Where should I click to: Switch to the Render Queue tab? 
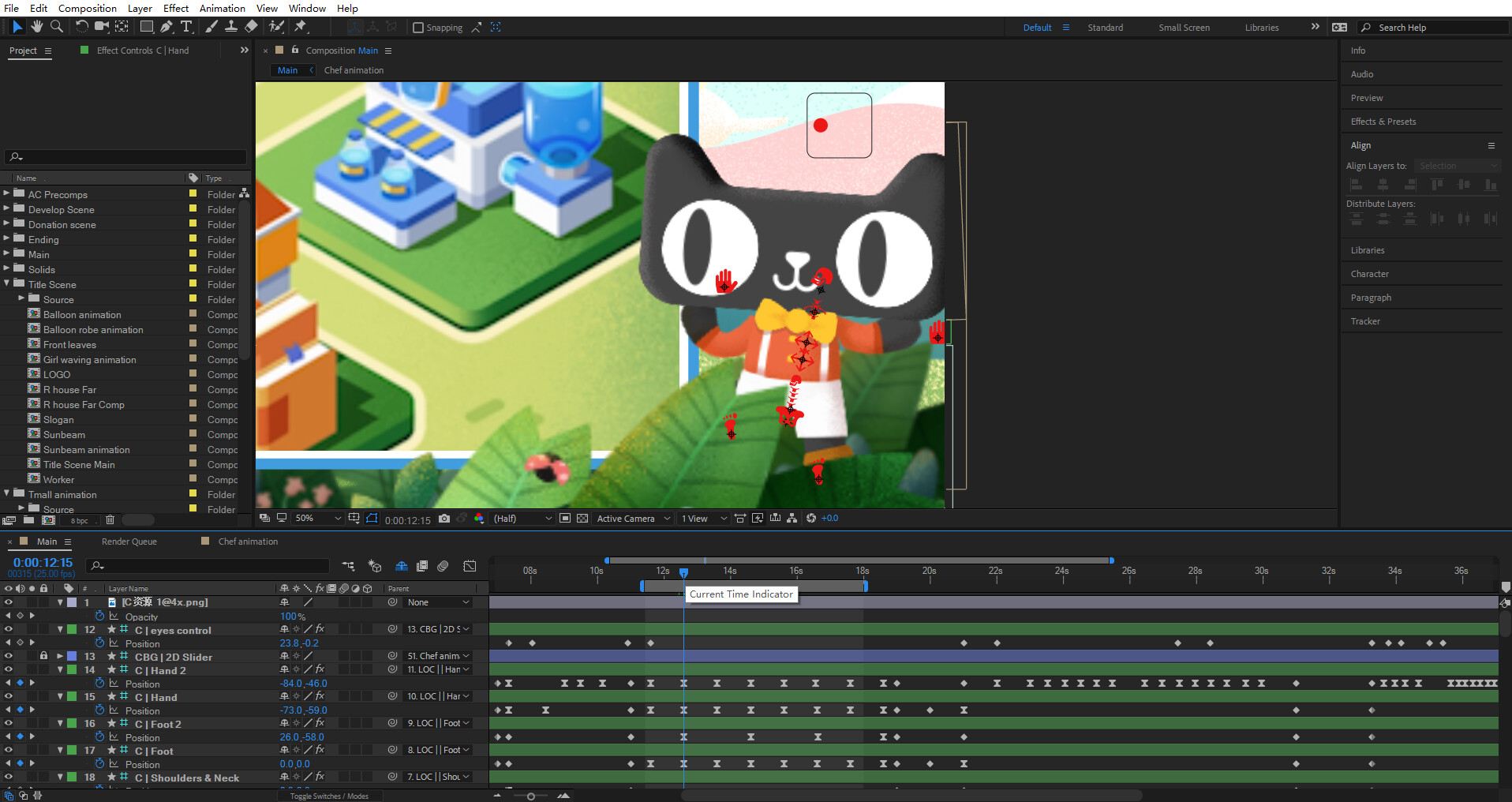[x=129, y=542]
